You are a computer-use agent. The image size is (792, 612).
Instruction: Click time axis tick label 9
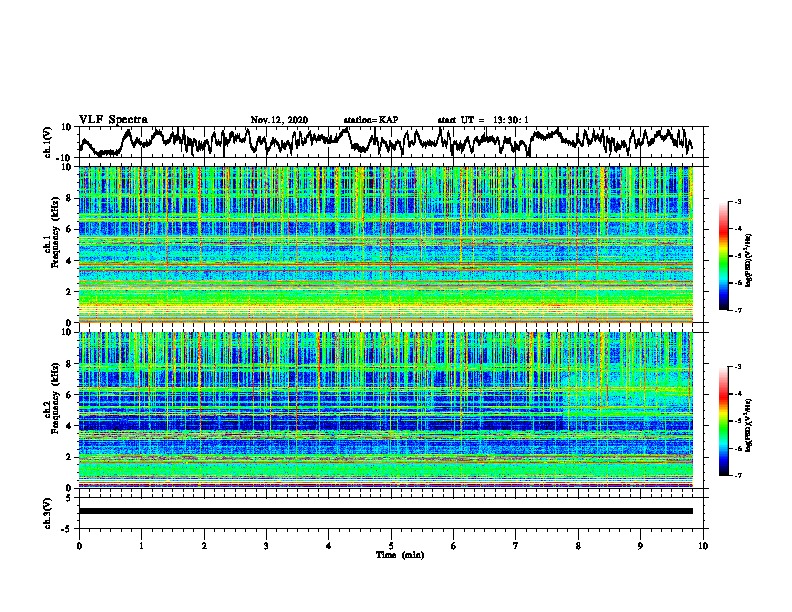[640, 546]
